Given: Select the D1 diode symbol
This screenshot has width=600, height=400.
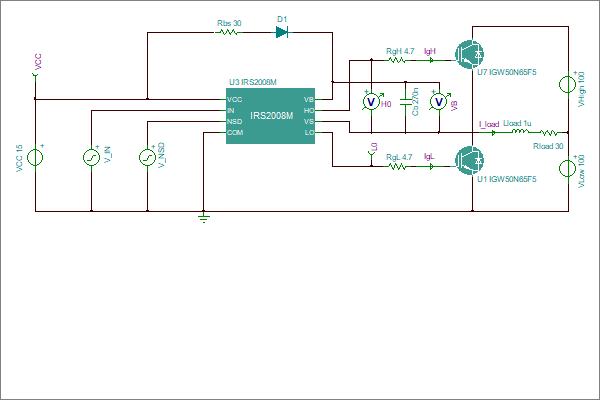Looking at the screenshot, I should pos(282,33).
